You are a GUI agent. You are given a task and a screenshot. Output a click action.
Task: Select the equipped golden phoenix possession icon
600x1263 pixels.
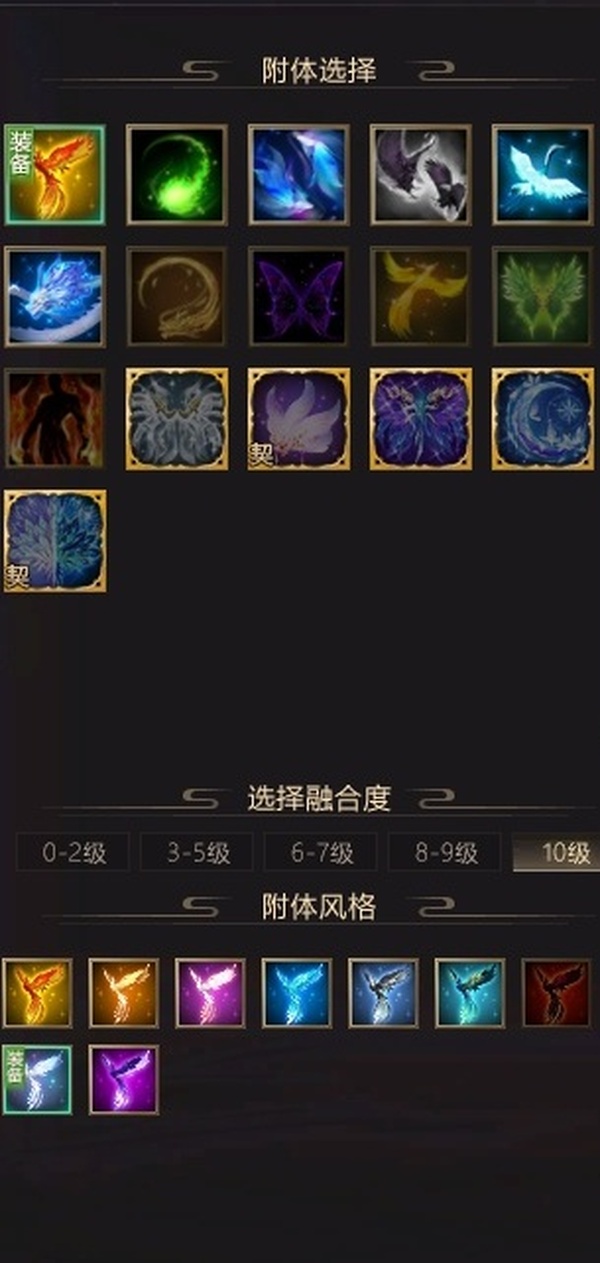pyautogui.click(x=55, y=174)
